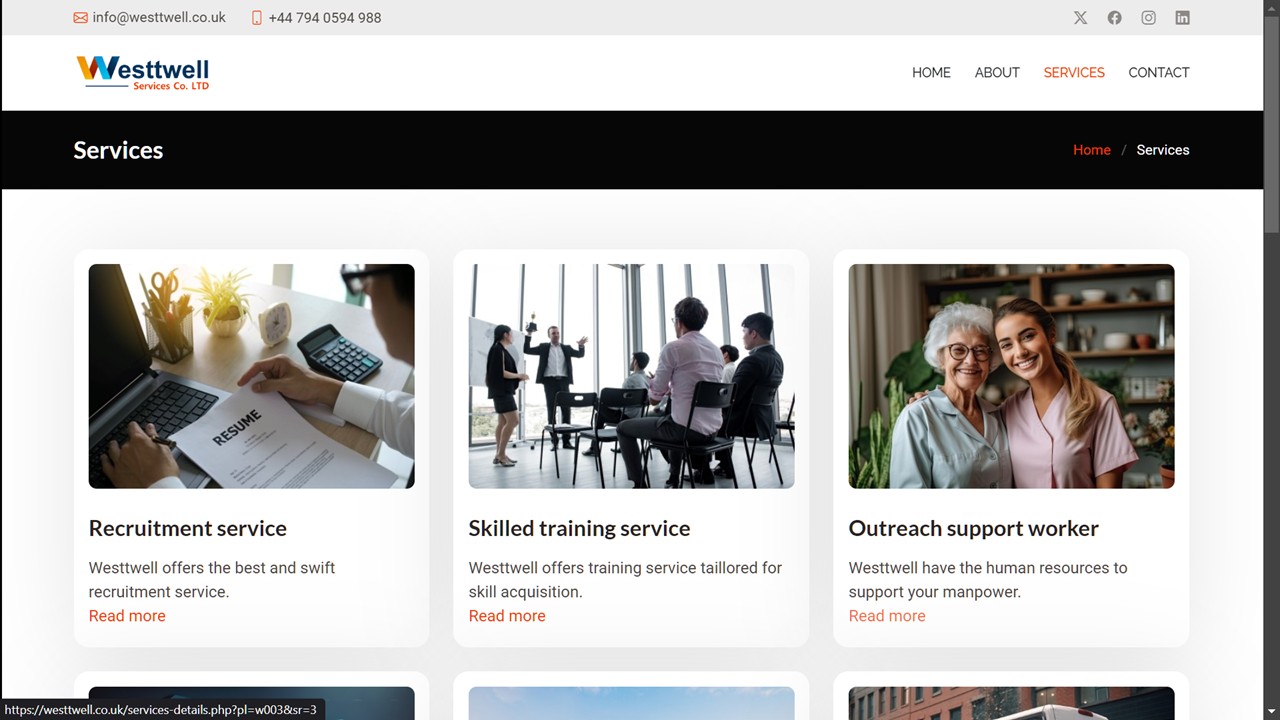Image resolution: width=1280 pixels, height=720 pixels.
Task: Open the X (Twitter) social icon
Action: tap(1080, 18)
